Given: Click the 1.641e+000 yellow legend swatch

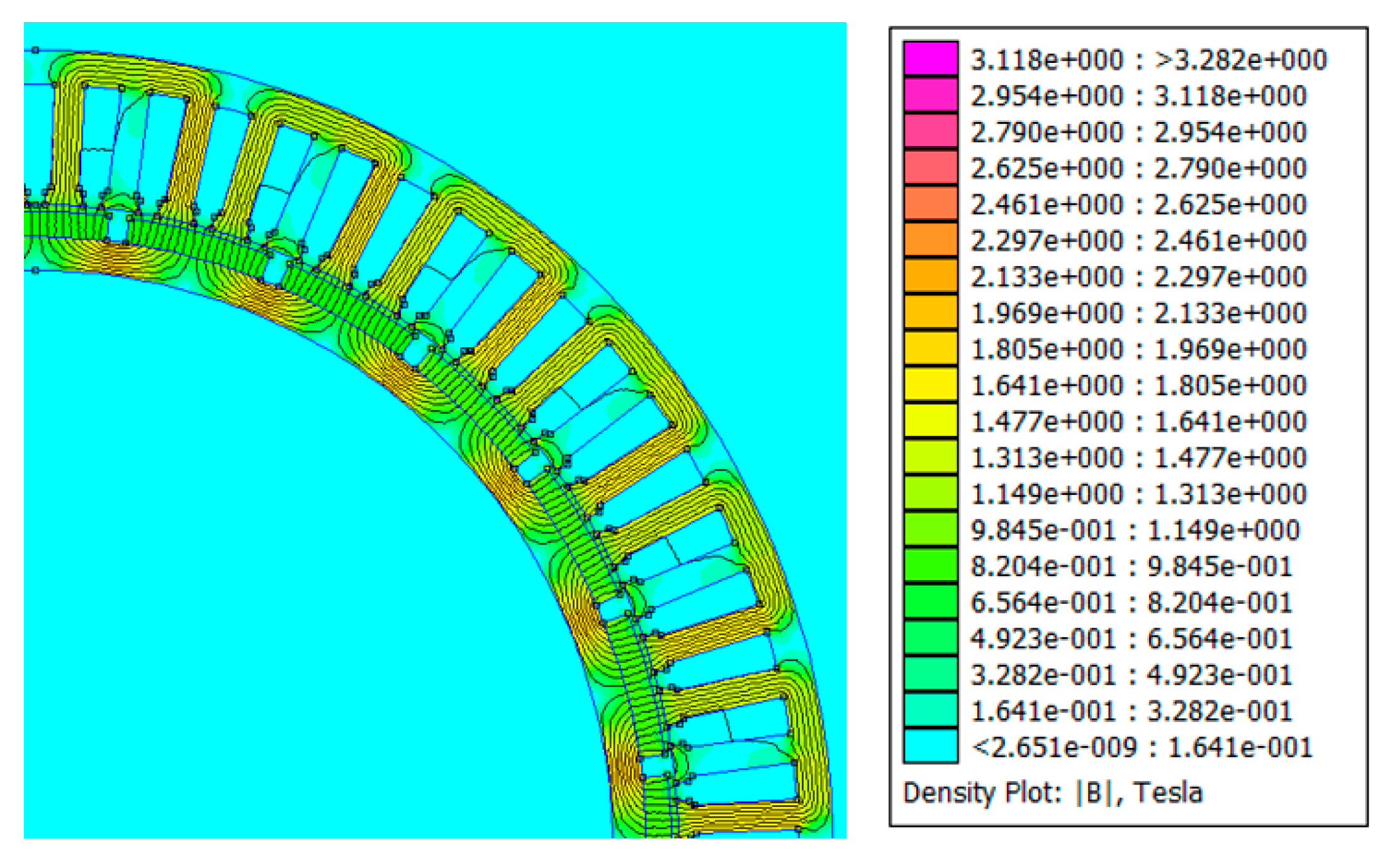Looking at the screenshot, I should [930, 384].
